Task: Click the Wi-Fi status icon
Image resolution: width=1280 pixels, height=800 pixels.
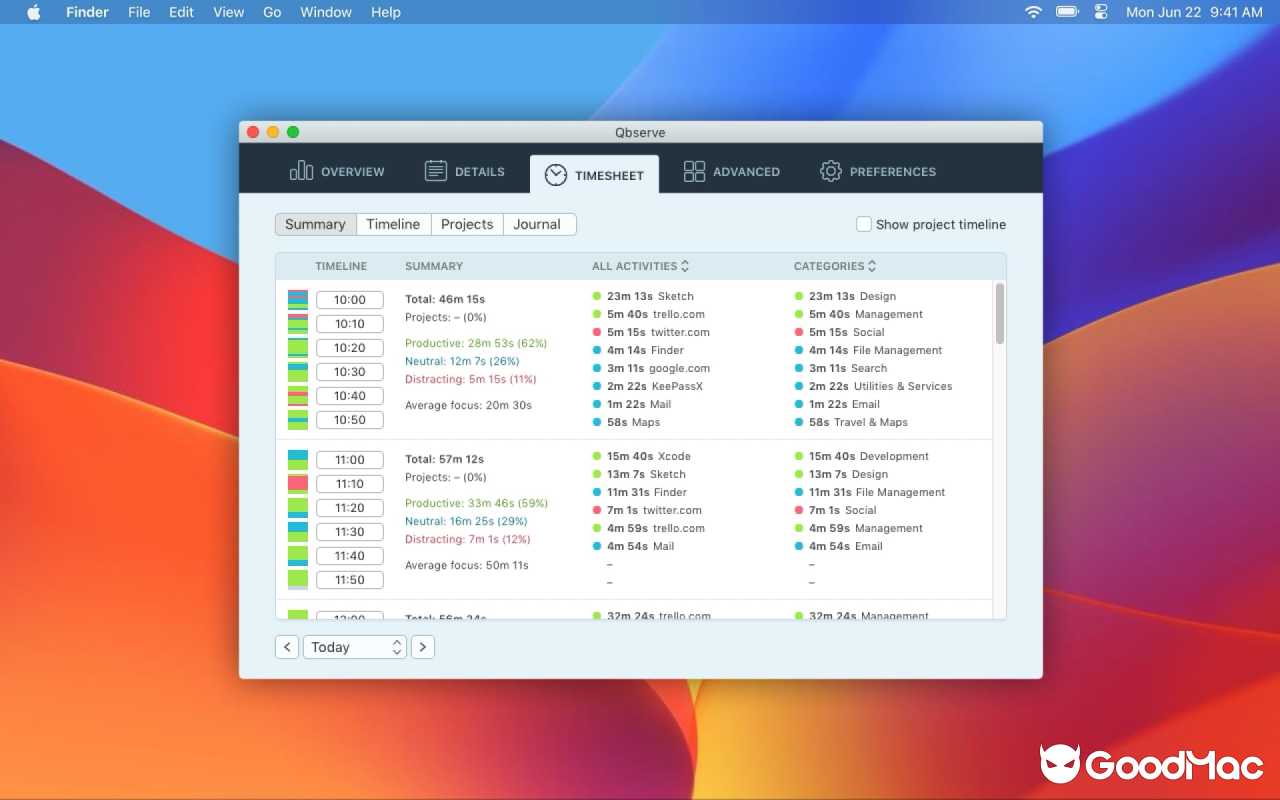Action: (x=1033, y=12)
